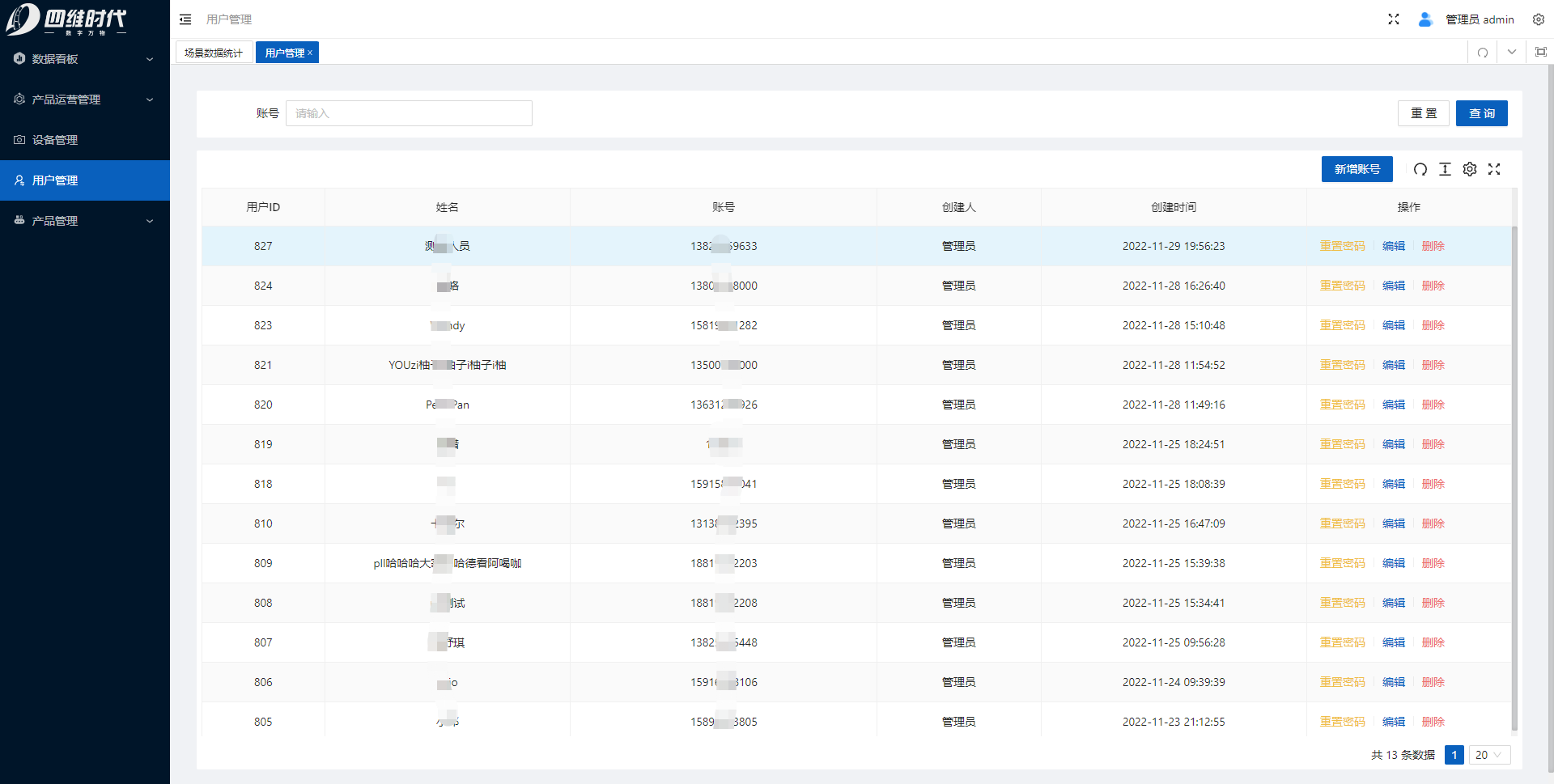Open settings gear in top right header
Screen dimensions: 1554x784
(x=1538, y=19)
